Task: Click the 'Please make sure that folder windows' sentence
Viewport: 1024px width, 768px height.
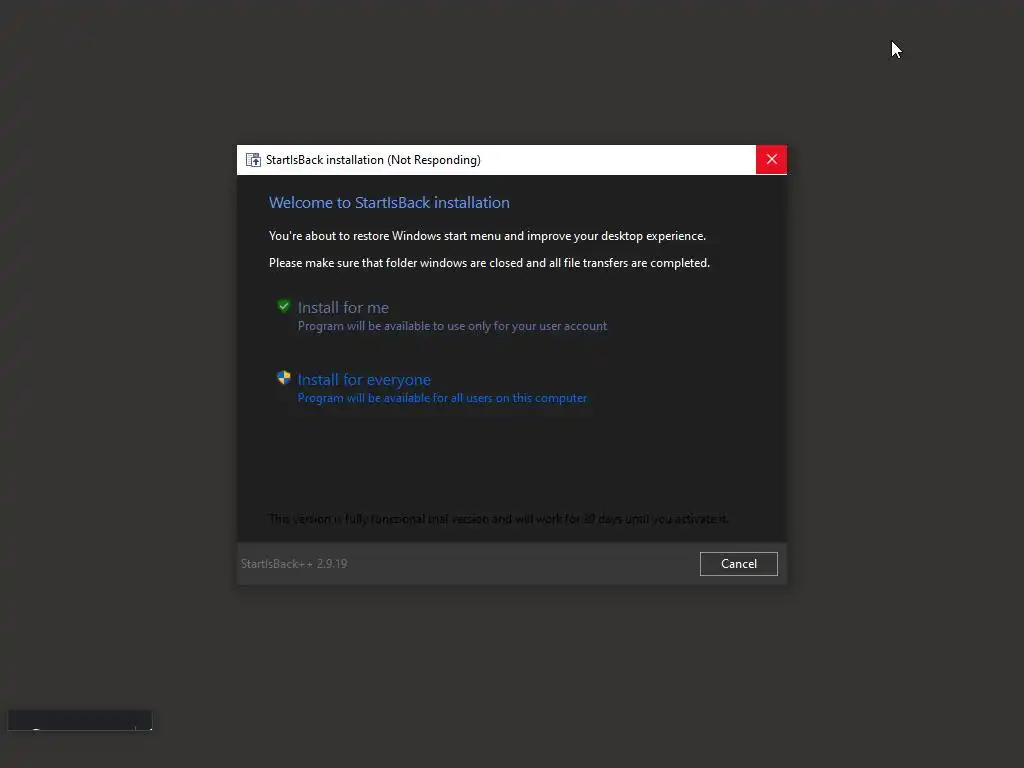Action: coord(489,263)
